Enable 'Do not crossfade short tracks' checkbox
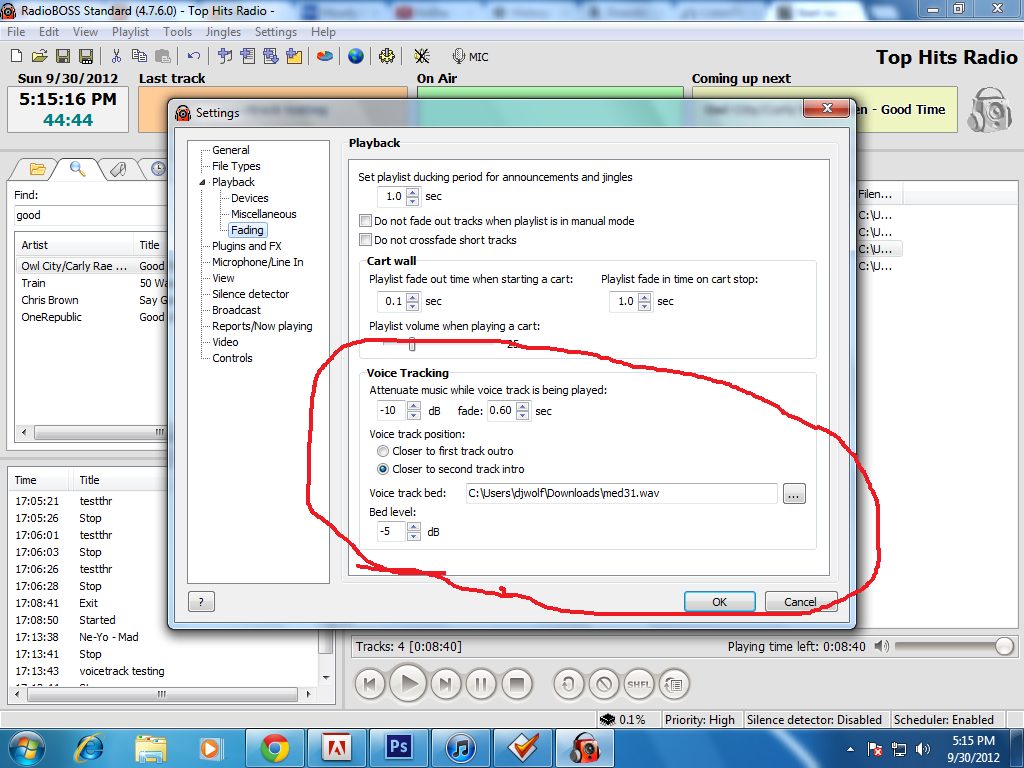Image resolution: width=1024 pixels, height=768 pixels. 366,240
